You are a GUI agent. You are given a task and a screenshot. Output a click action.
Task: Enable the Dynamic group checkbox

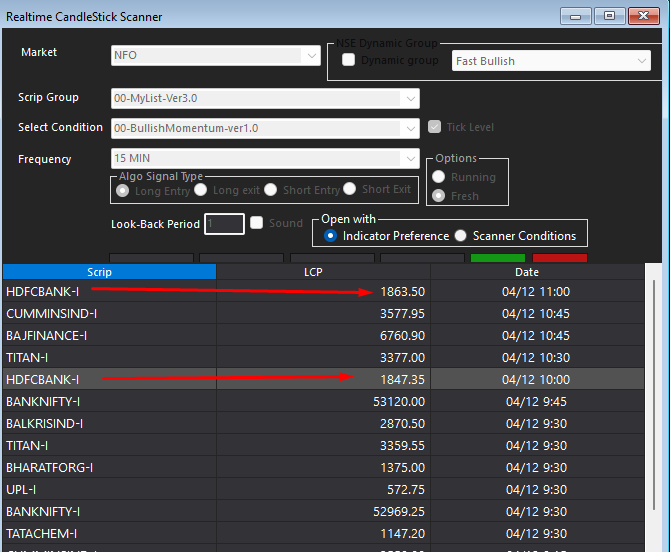[x=348, y=59]
